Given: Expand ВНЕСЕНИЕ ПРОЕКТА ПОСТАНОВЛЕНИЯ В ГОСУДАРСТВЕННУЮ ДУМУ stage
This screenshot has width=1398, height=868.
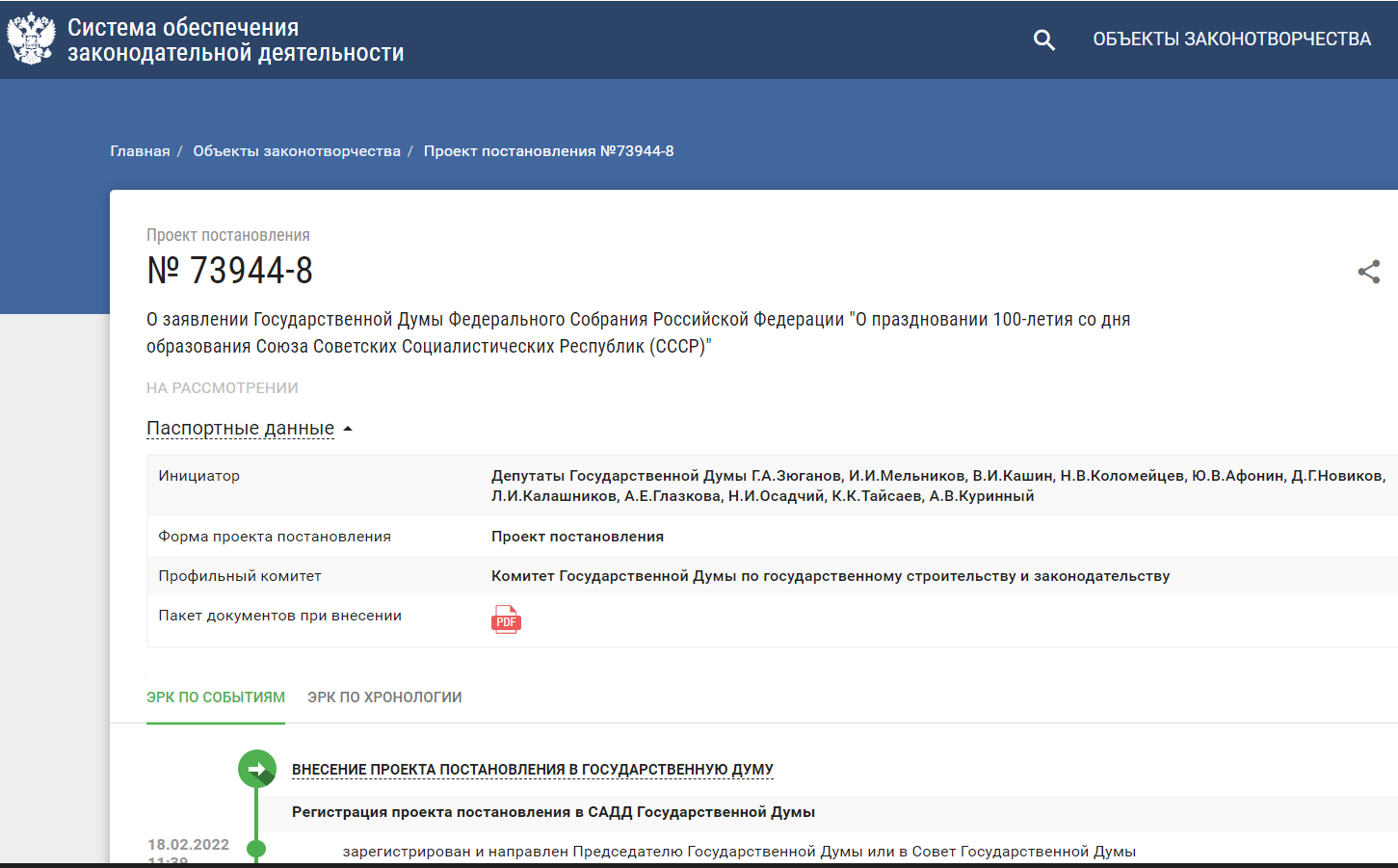Looking at the screenshot, I should pos(533,769).
